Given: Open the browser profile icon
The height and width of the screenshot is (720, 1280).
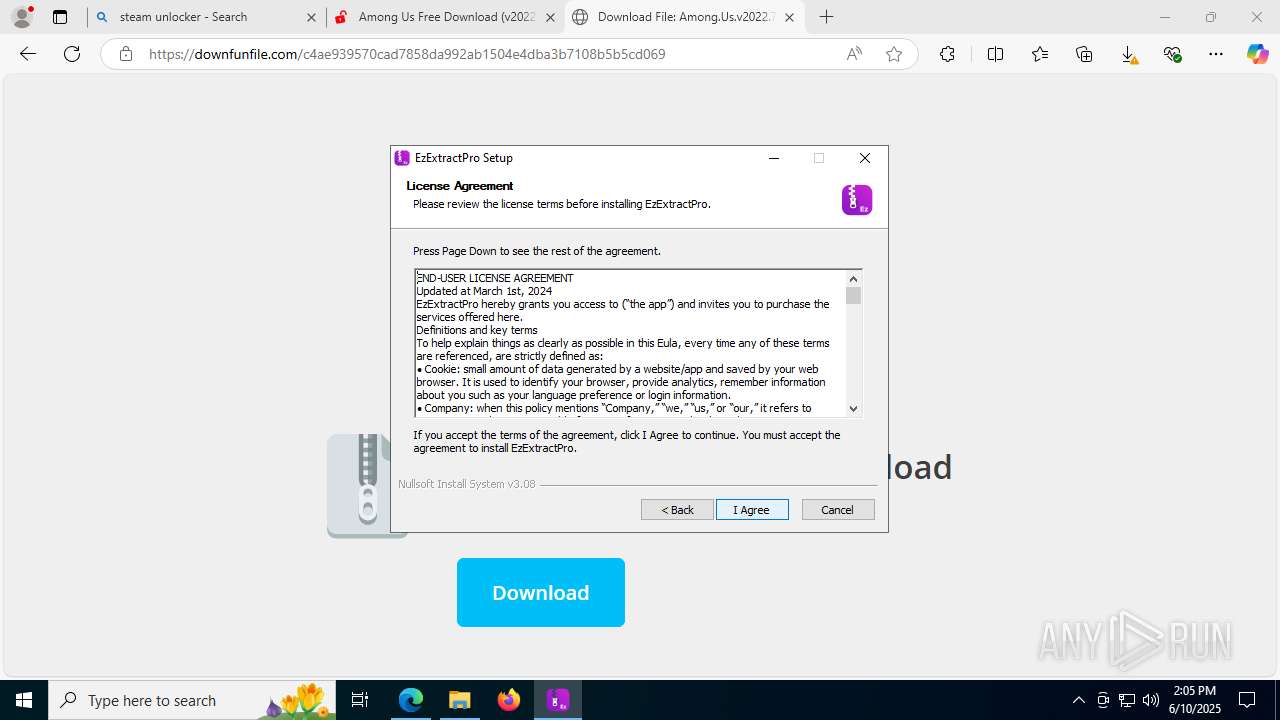Looking at the screenshot, I should pyautogui.click(x=22, y=17).
